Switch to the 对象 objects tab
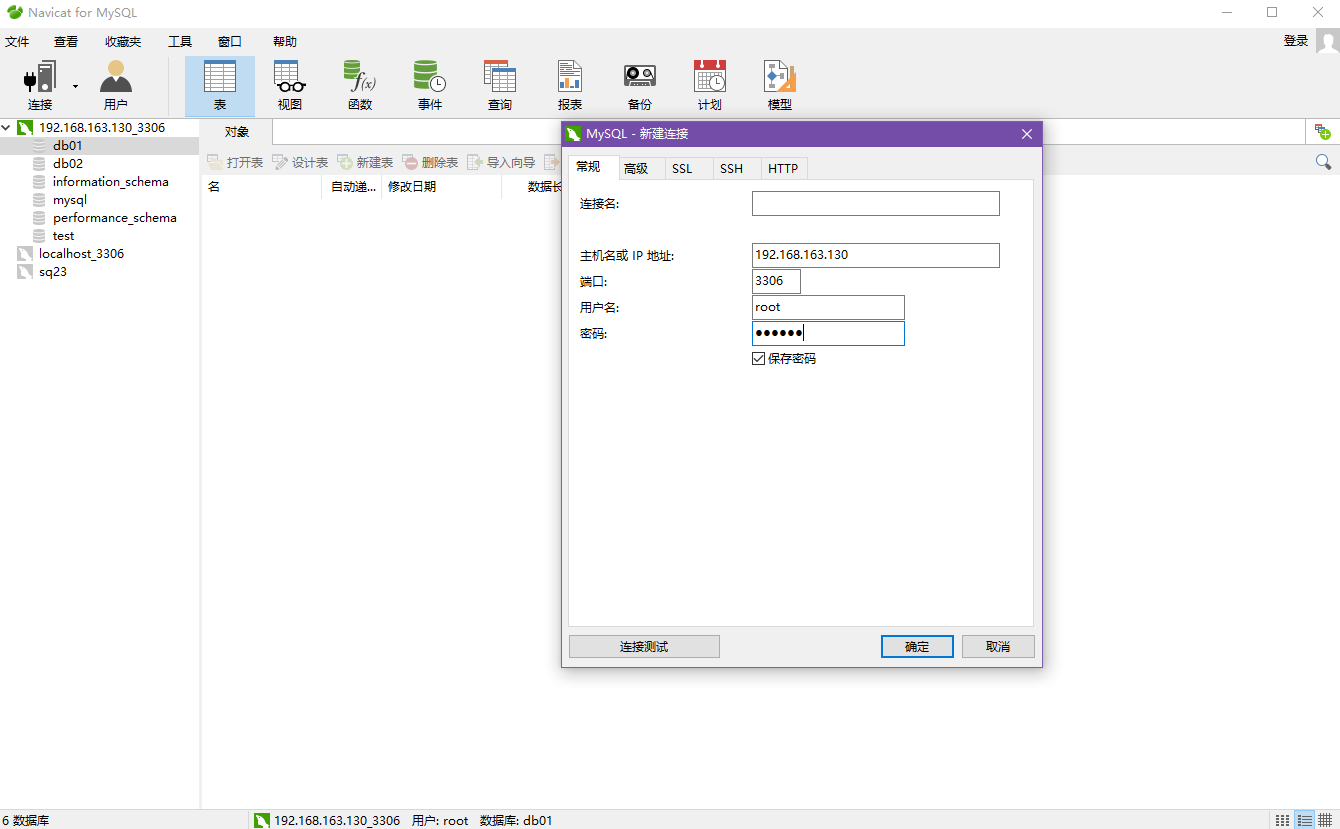The image size is (1340, 829). [x=237, y=132]
